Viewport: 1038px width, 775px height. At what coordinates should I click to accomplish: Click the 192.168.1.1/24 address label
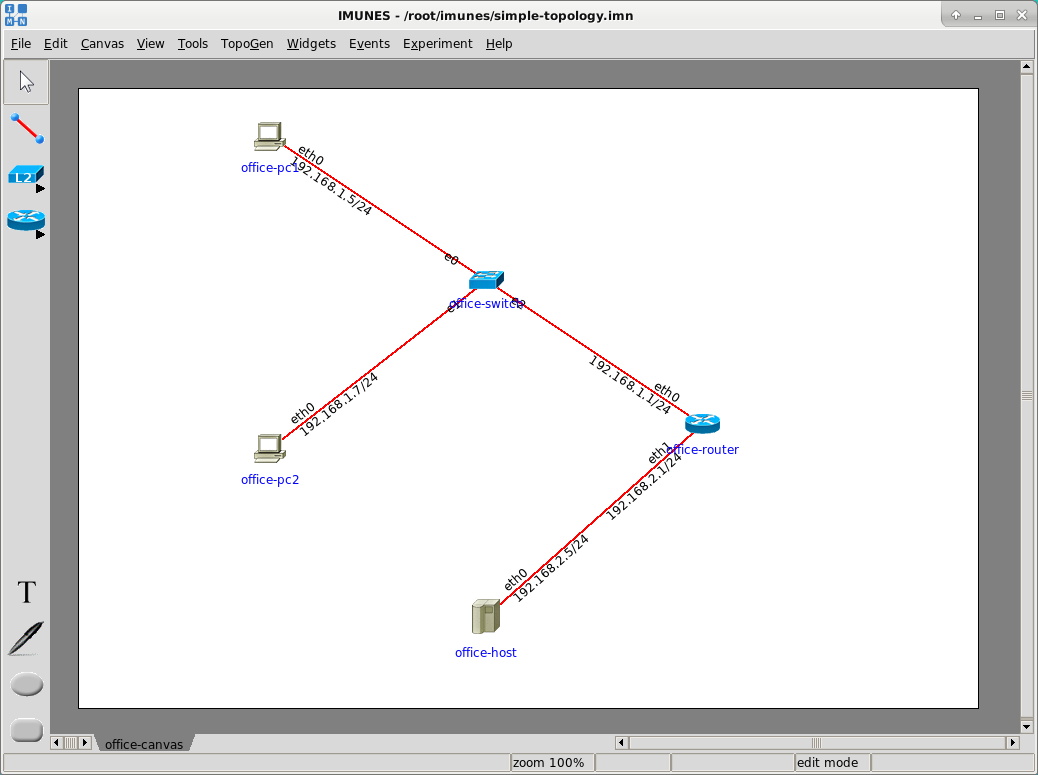[630, 386]
